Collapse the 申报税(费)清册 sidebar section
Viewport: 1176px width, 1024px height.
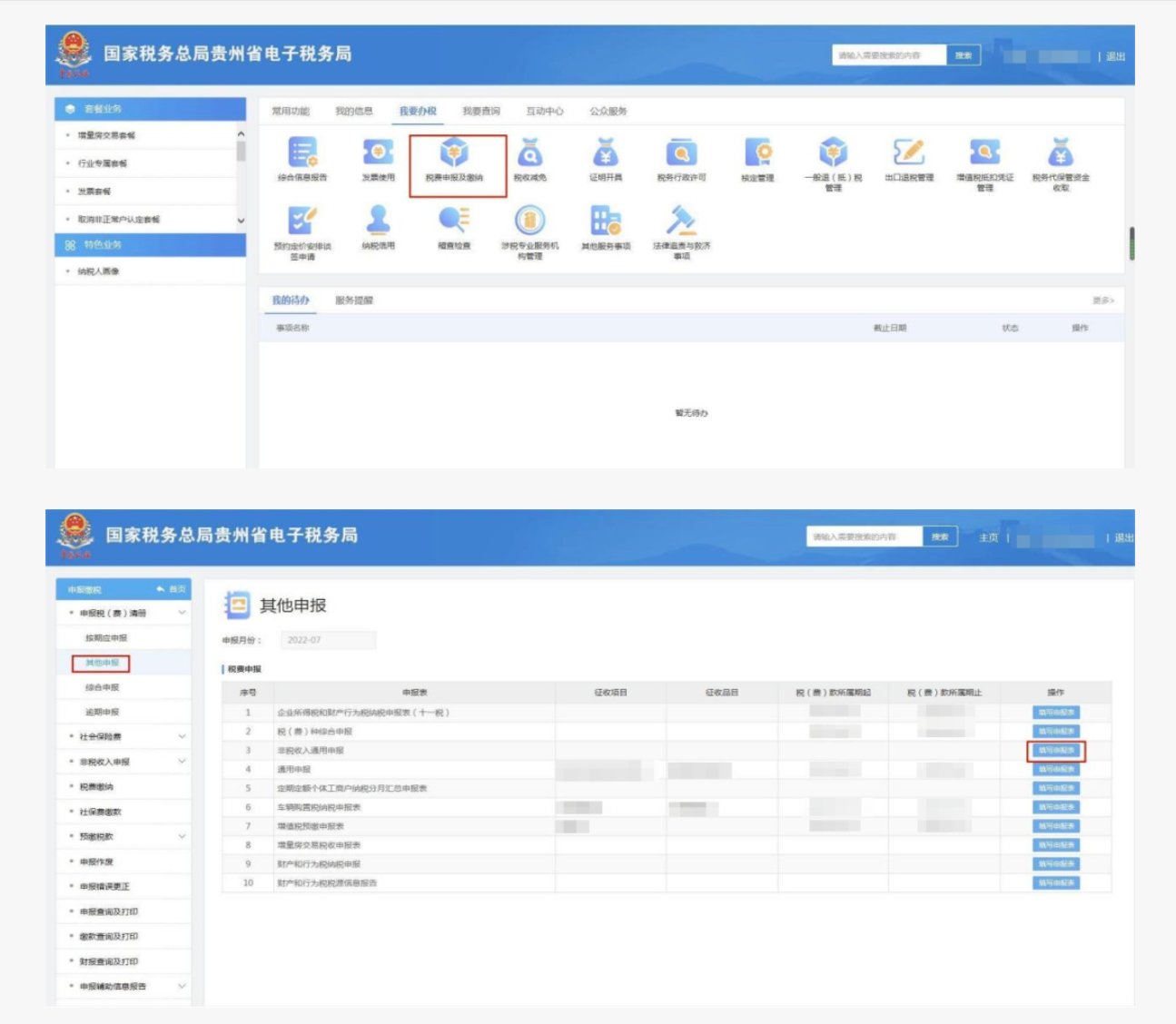pos(182,614)
